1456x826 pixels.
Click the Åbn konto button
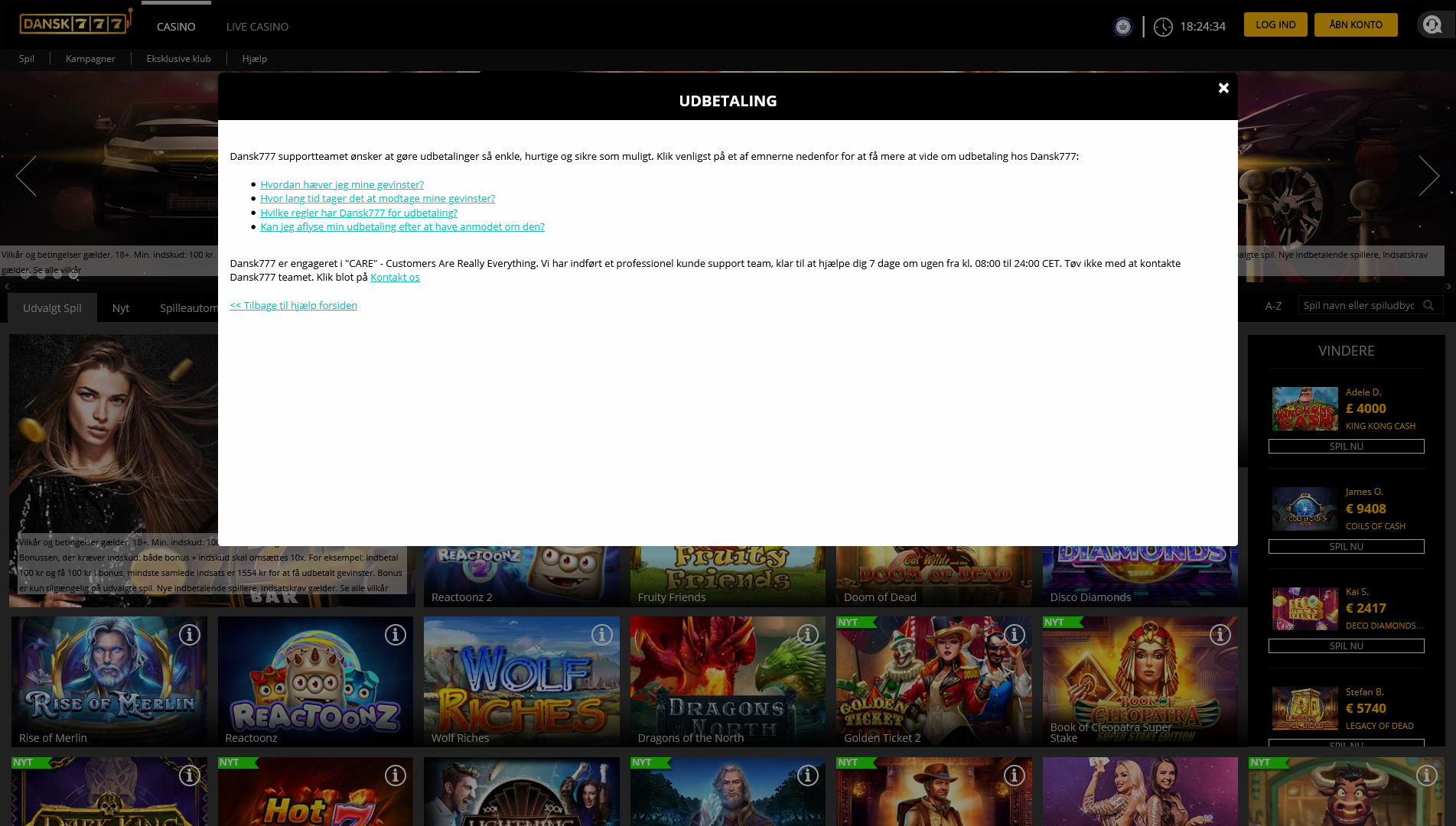point(1356,24)
